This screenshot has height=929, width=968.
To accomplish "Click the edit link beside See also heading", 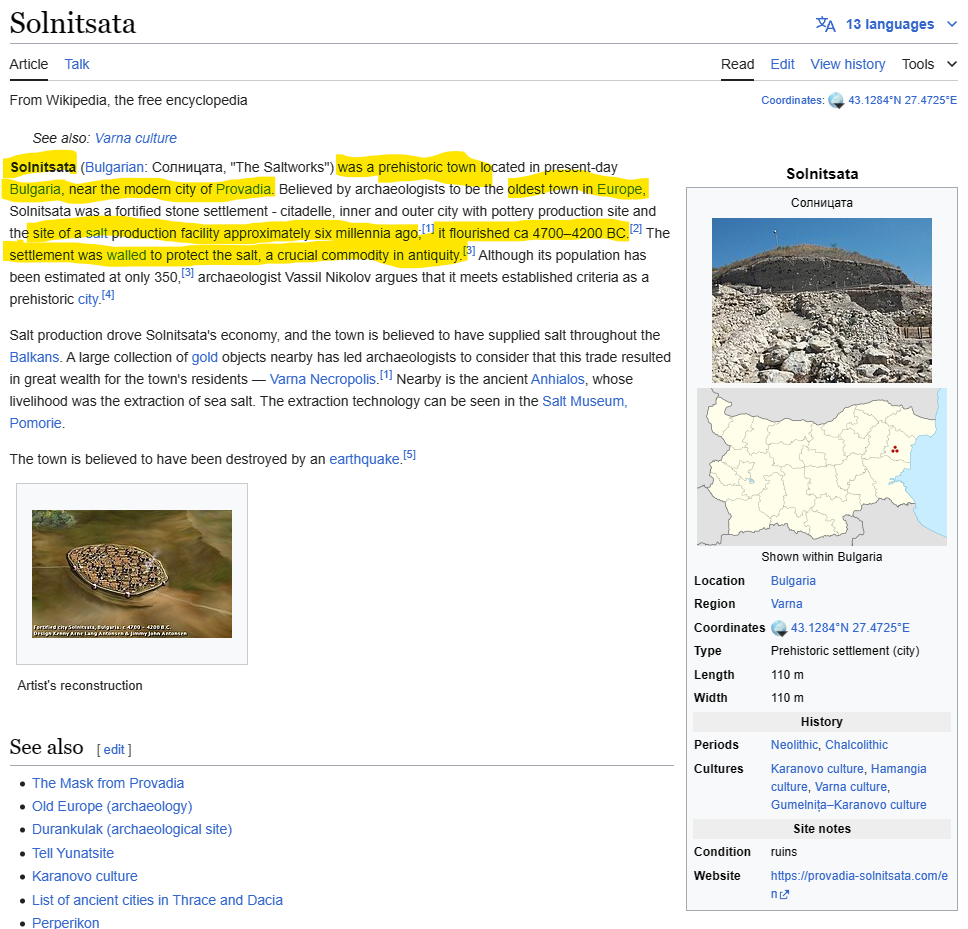I will [x=114, y=749].
